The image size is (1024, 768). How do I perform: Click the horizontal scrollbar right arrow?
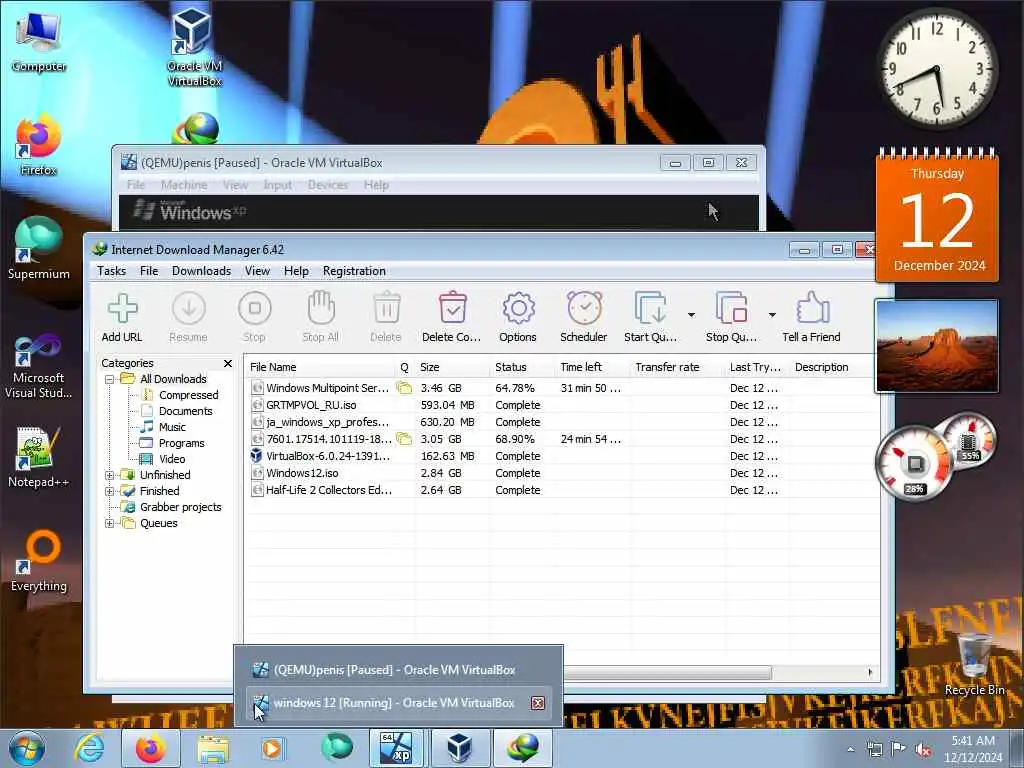pyautogui.click(x=870, y=672)
